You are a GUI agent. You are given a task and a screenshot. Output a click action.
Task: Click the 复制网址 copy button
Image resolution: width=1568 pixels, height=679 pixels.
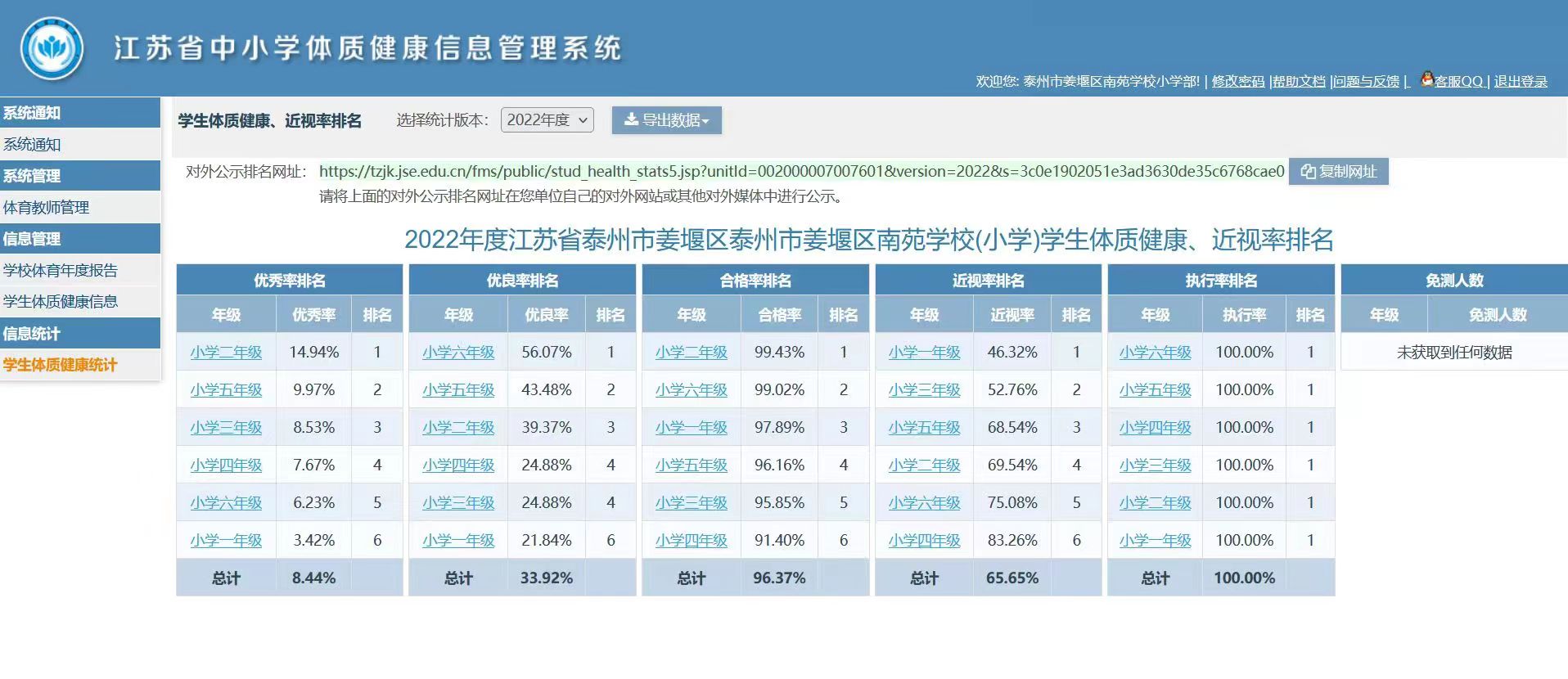tap(1339, 172)
